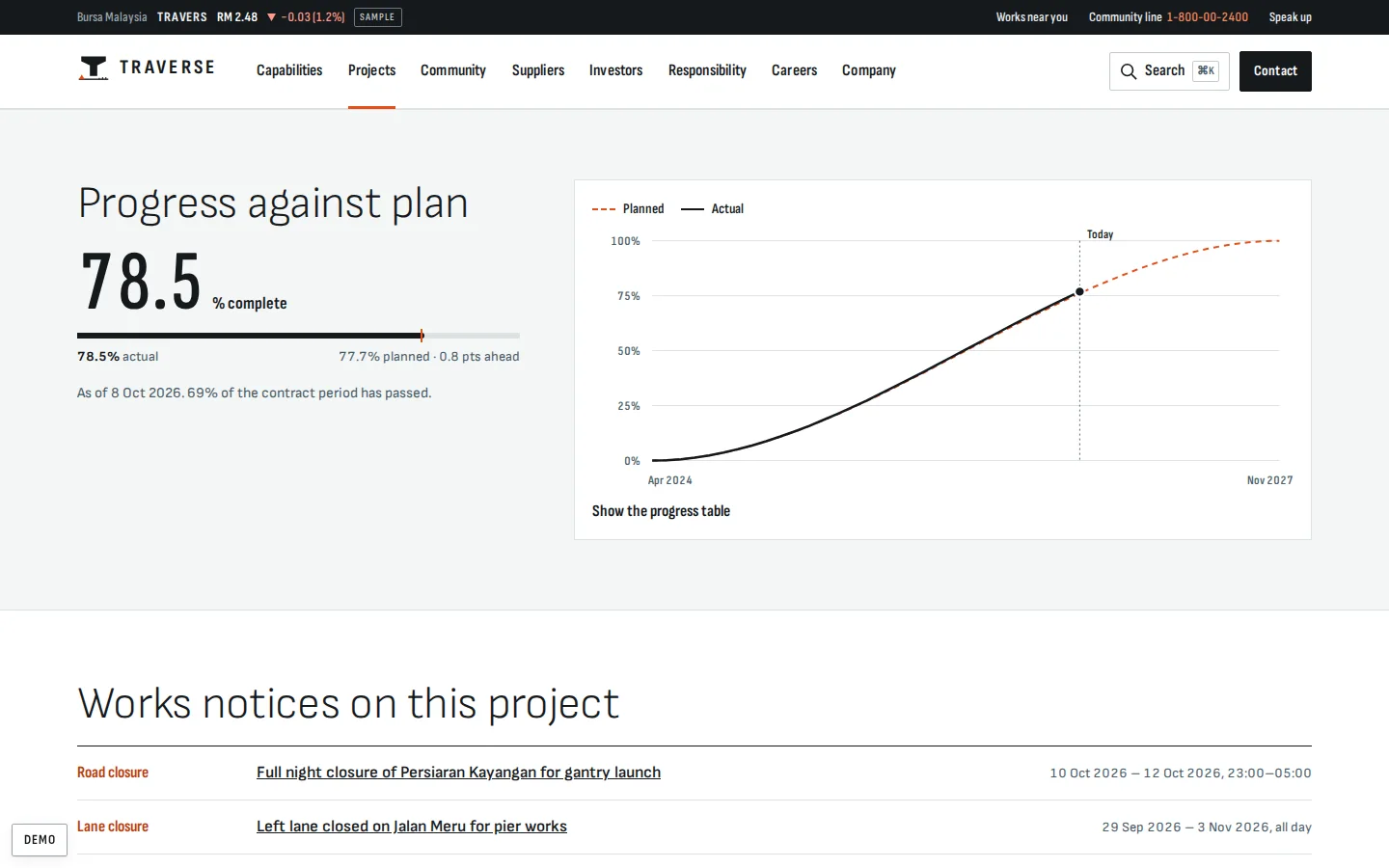Open the Jalan Meru left lane closure notice
Viewport: 1389px width, 868px height.
412,827
